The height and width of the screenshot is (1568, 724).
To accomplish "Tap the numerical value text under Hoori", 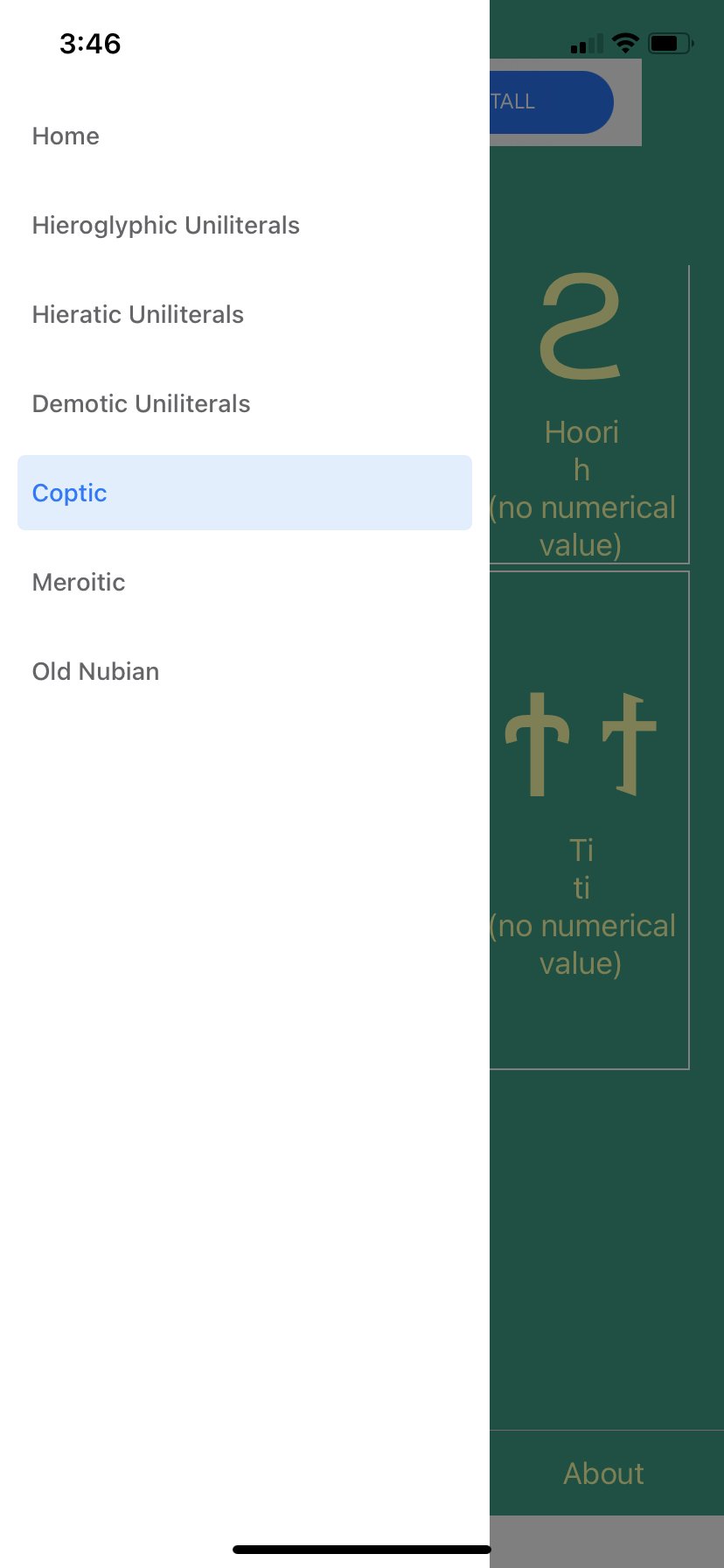I will (x=582, y=527).
